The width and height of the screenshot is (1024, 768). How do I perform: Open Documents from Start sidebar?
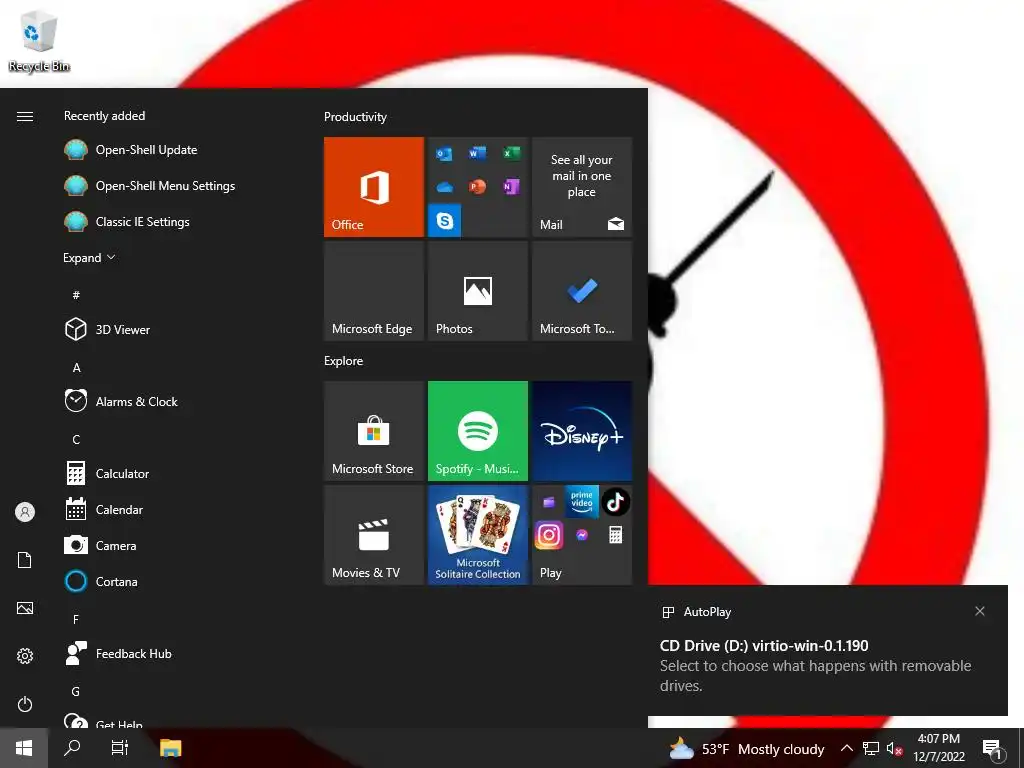pyautogui.click(x=25, y=560)
